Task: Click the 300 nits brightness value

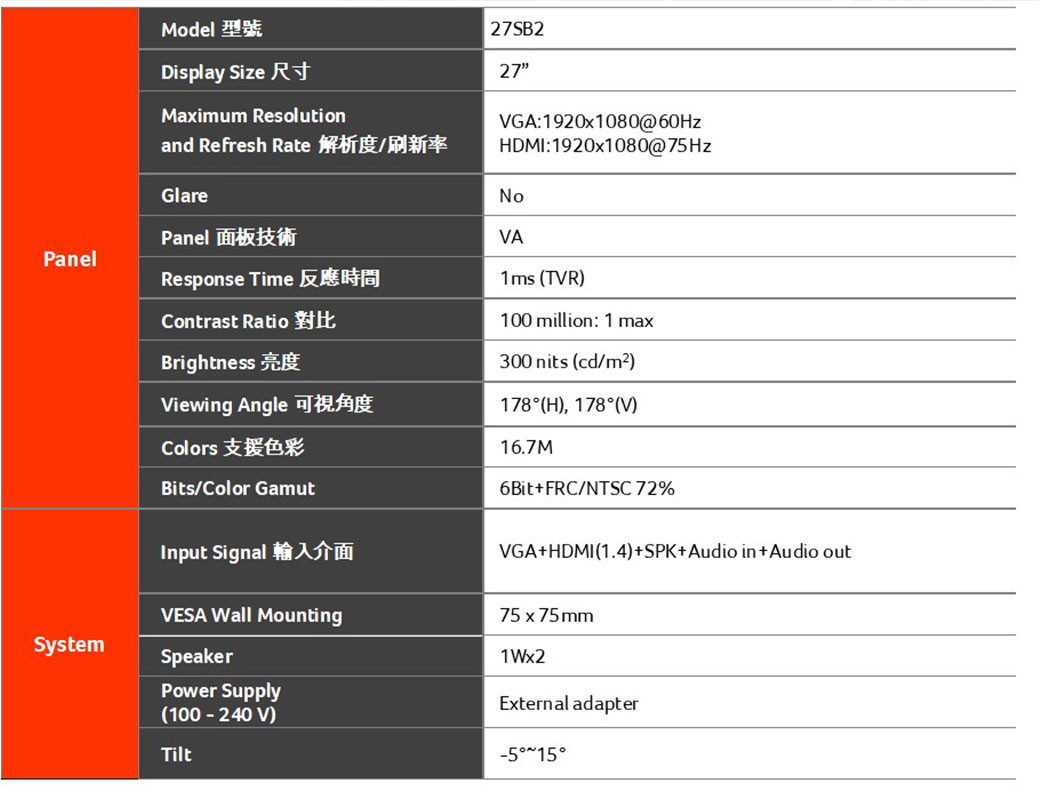Action: [x=567, y=362]
